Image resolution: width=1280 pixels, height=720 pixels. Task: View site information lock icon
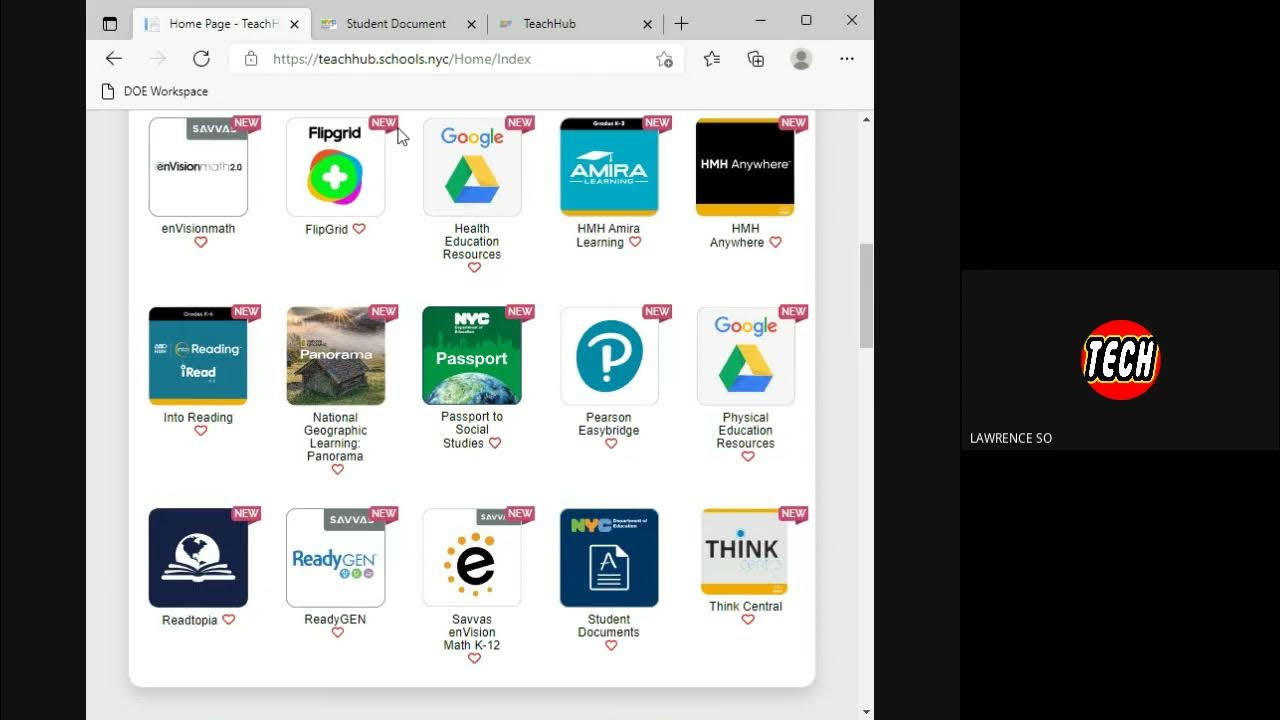click(251, 59)
